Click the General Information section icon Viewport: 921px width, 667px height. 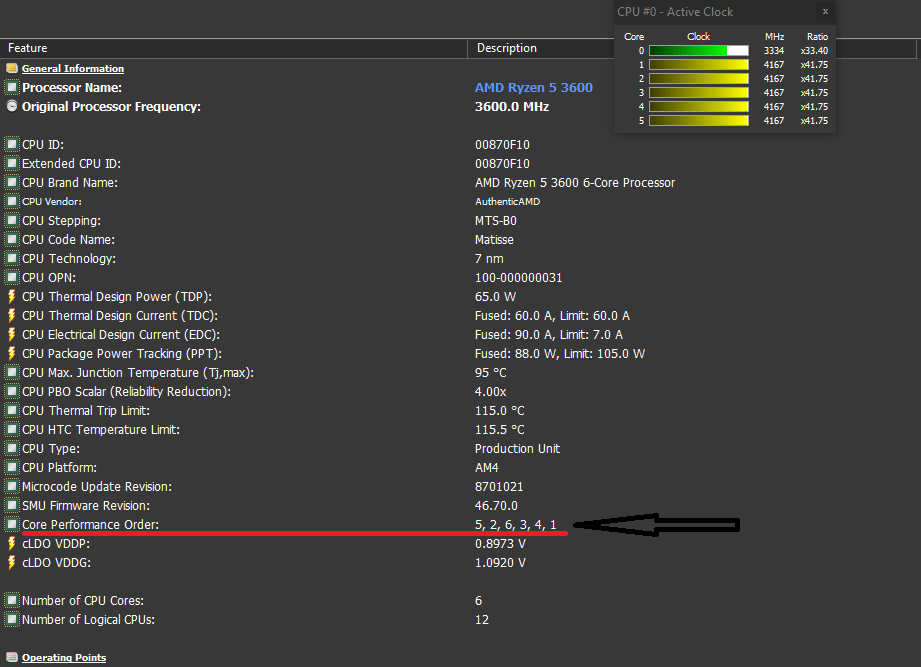(x=12, y=69)
